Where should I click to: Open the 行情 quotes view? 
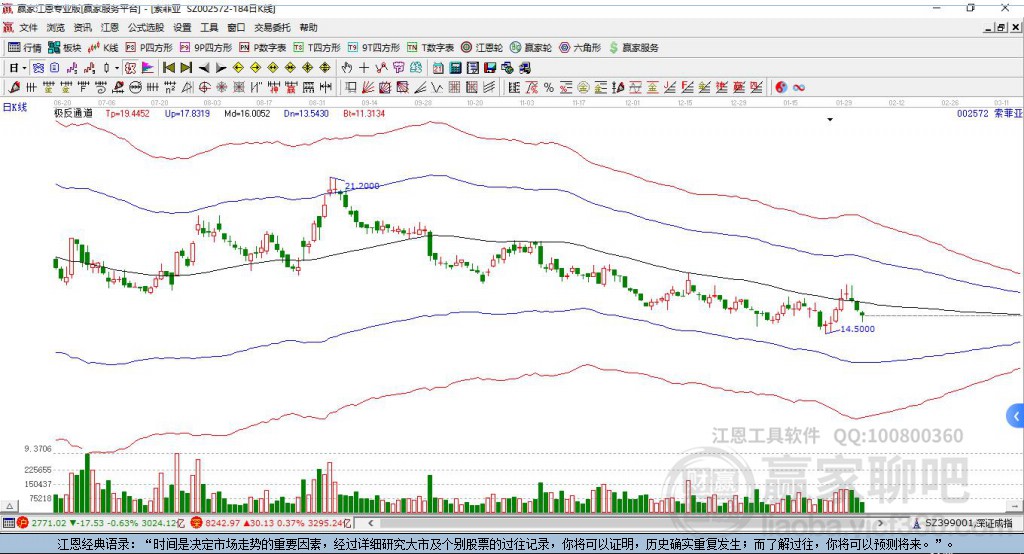coord(25,48)
